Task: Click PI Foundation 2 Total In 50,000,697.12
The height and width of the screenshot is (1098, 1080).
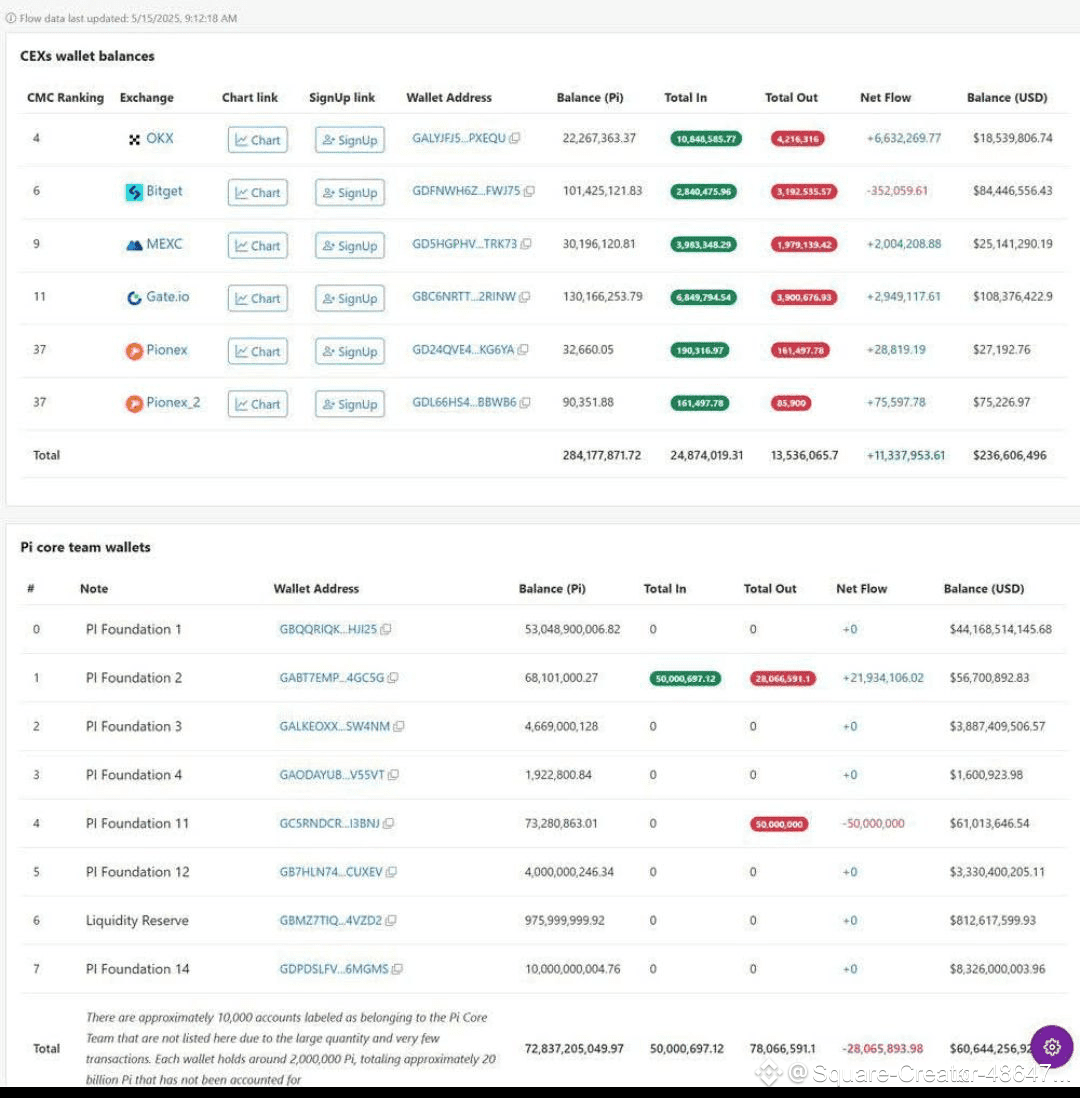Action: (x=685, y=678)
